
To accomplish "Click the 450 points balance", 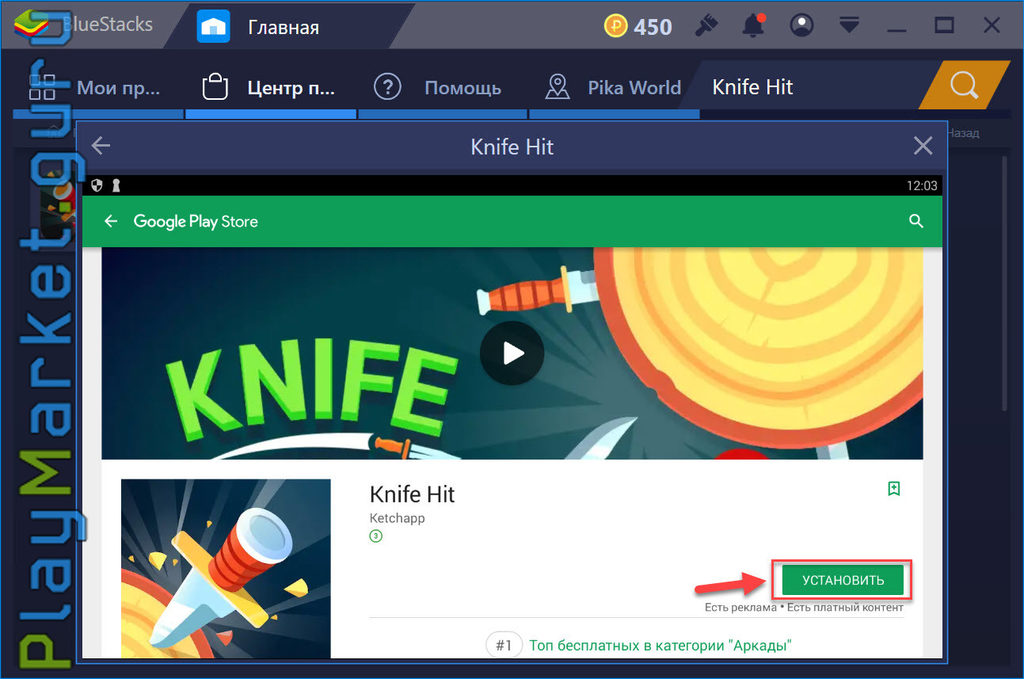I will click(x=652, y=27).
